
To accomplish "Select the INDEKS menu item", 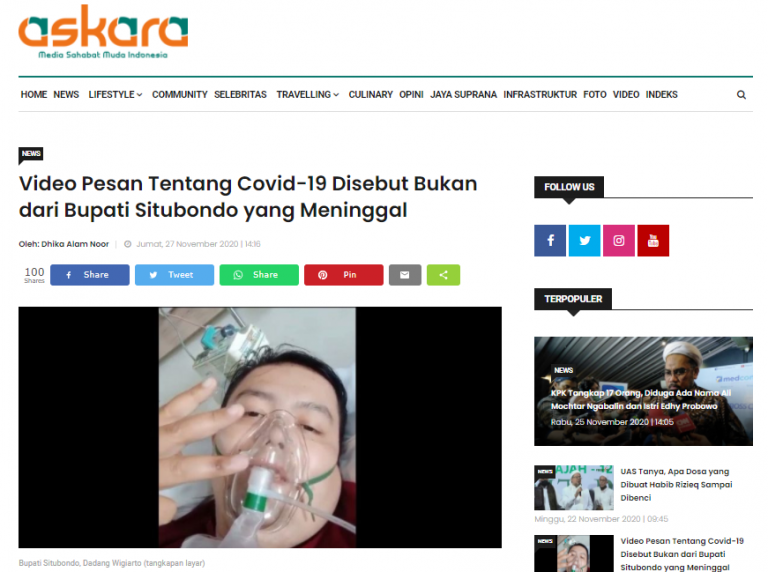I will (x=661, y=95).
